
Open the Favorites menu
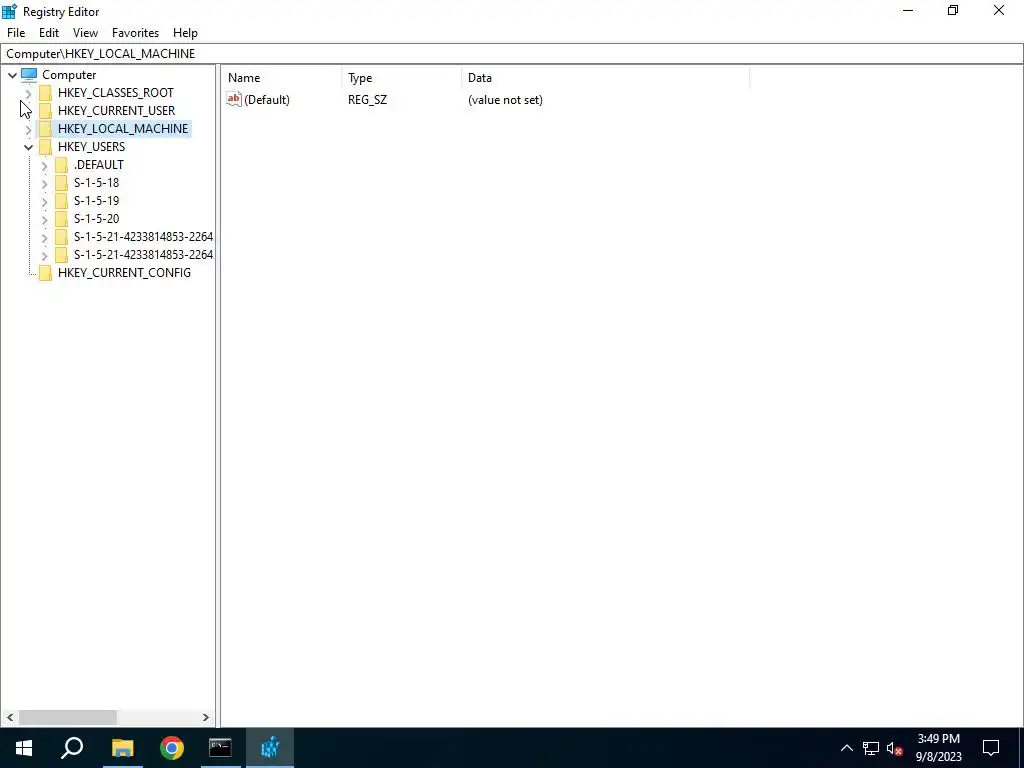click(x=135, y=33)
